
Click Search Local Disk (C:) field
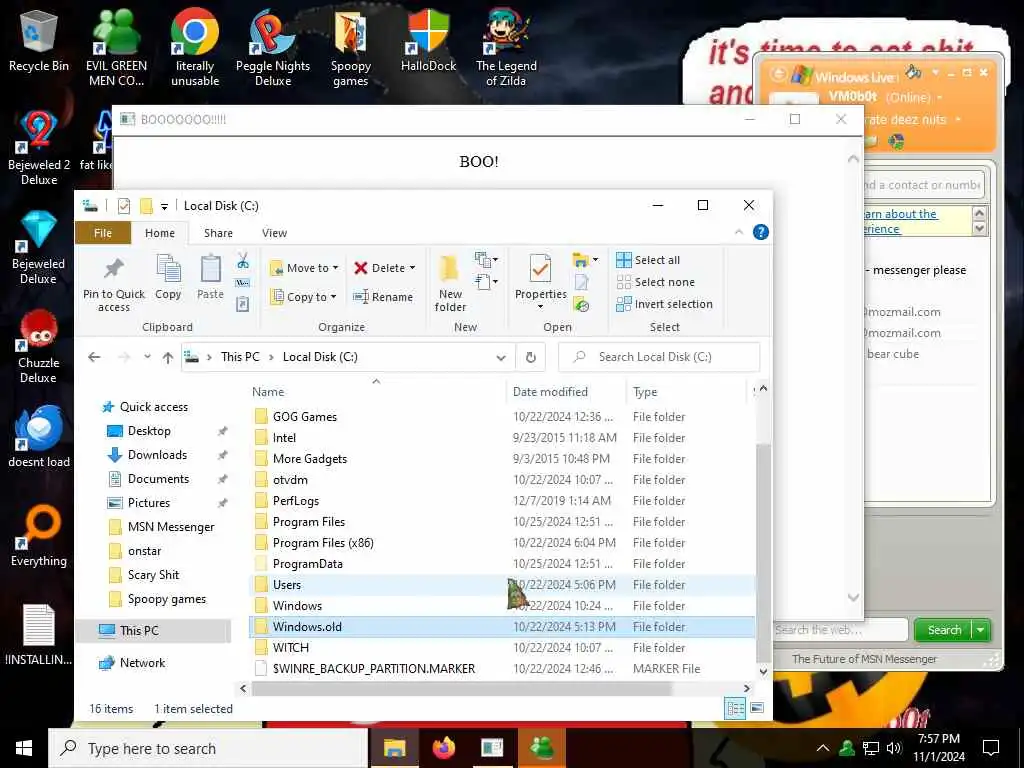click(659, 357)
